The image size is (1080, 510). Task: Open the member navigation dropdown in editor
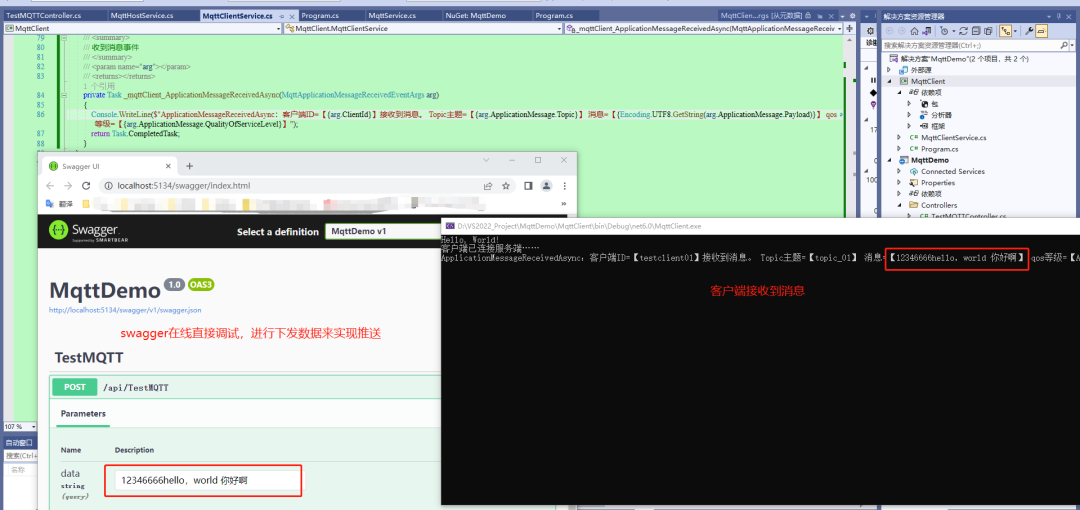pos(839,28)
